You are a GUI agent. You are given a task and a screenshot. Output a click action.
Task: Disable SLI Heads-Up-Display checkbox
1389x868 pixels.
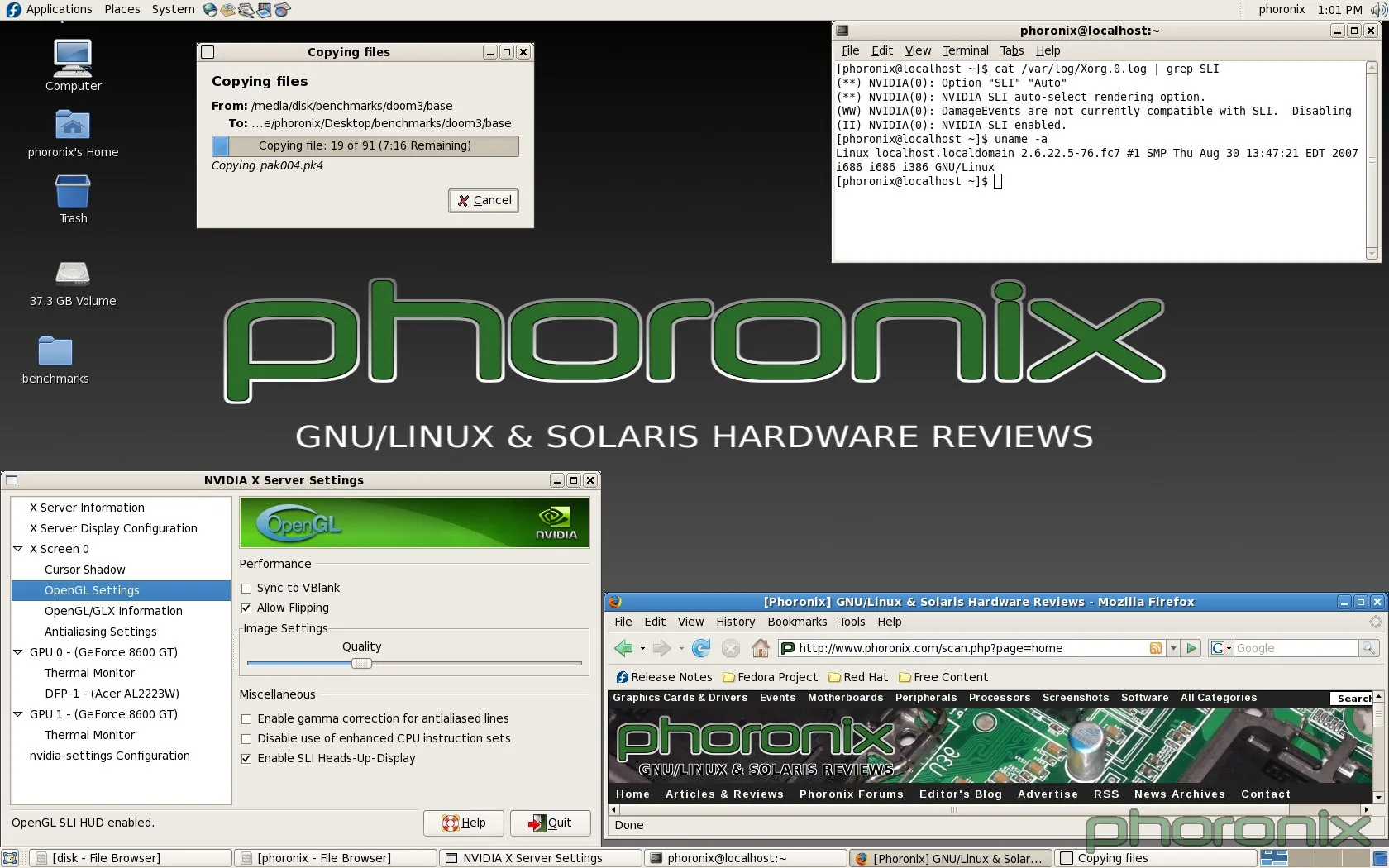pyautogui.click(x=246, y=759)
